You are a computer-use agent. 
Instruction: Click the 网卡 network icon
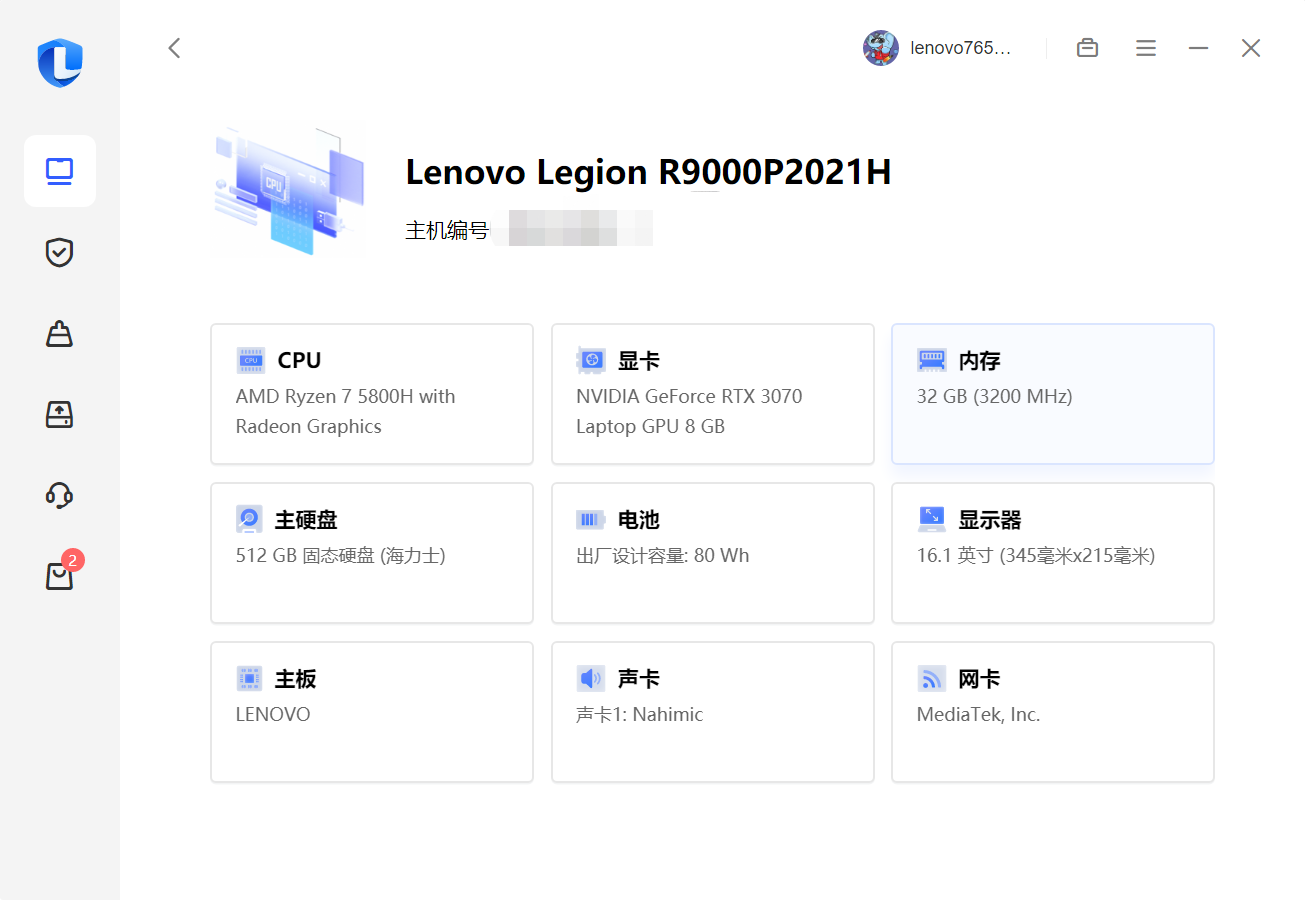click(932, 679)
